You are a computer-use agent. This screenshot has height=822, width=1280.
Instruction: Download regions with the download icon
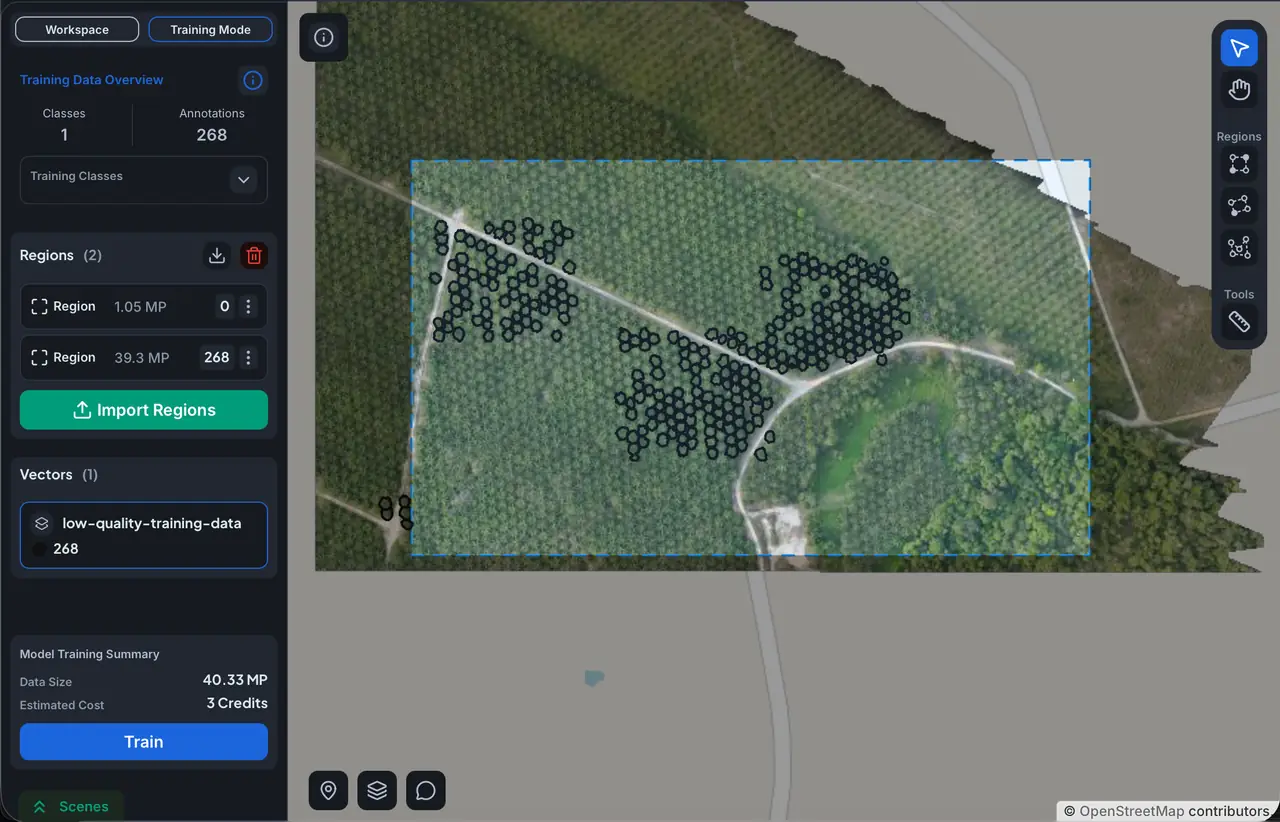coord(217,255)
